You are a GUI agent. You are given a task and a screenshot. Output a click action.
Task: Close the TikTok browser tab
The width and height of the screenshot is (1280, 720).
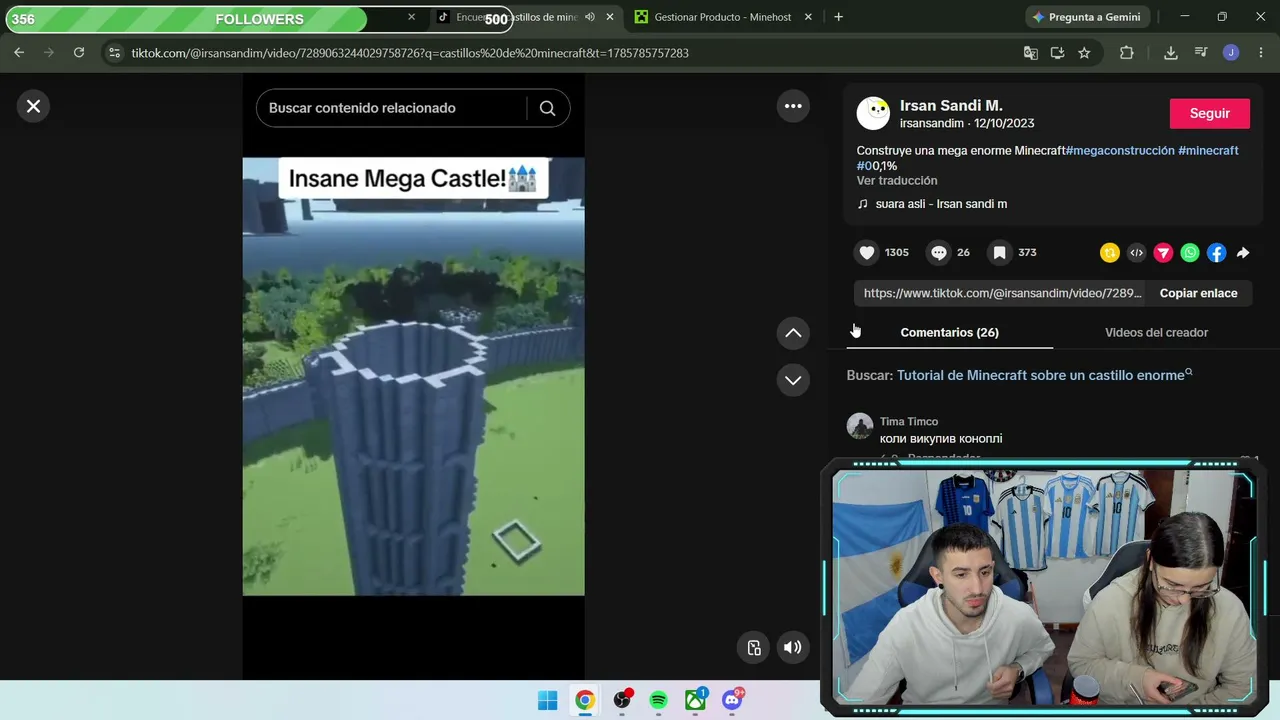click(x=610, y=17)
